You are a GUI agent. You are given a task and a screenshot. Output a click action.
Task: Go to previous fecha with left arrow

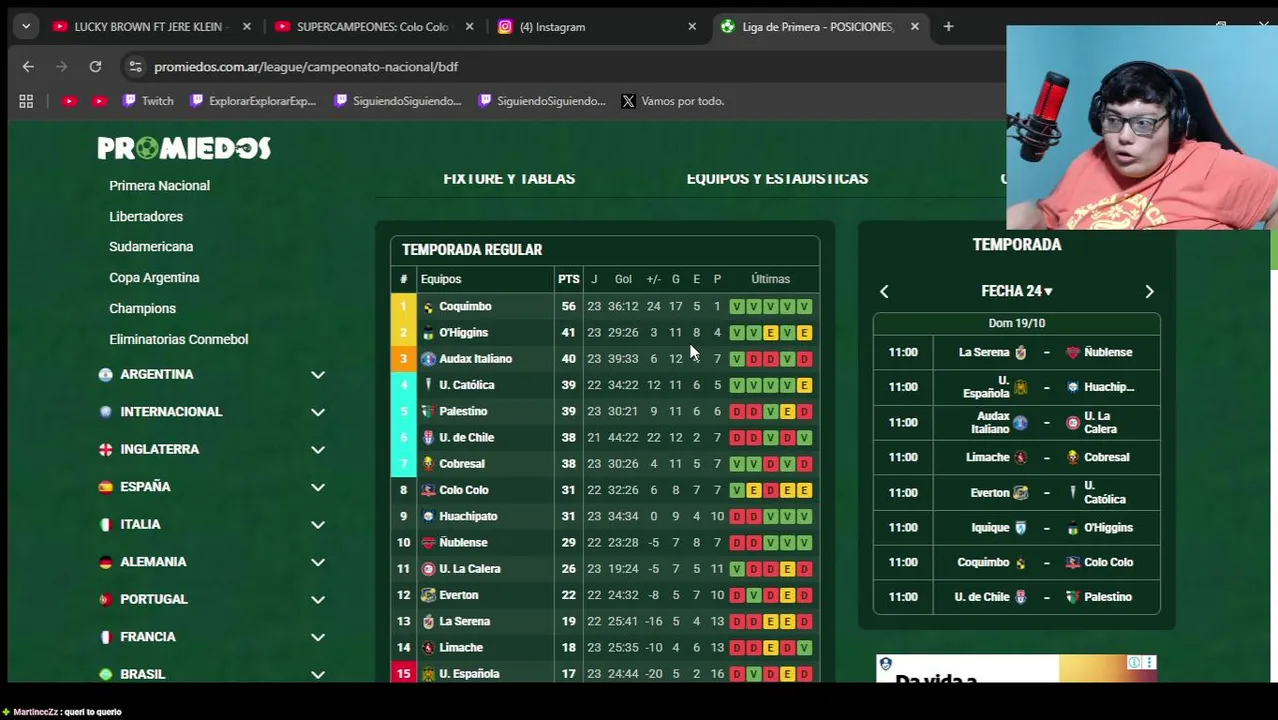coord(884,291)
